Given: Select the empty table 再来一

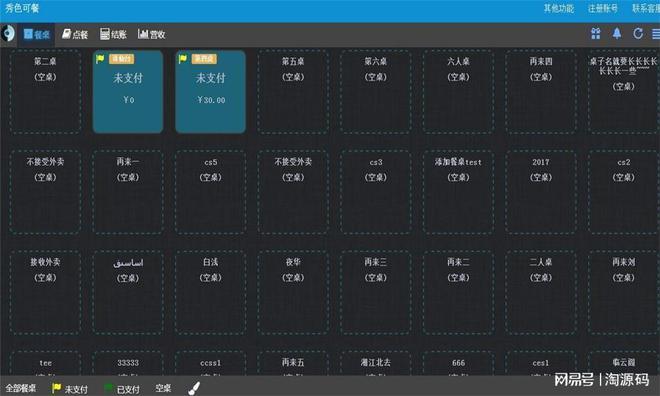Looking at the screenshot, I should click(128, 192).
